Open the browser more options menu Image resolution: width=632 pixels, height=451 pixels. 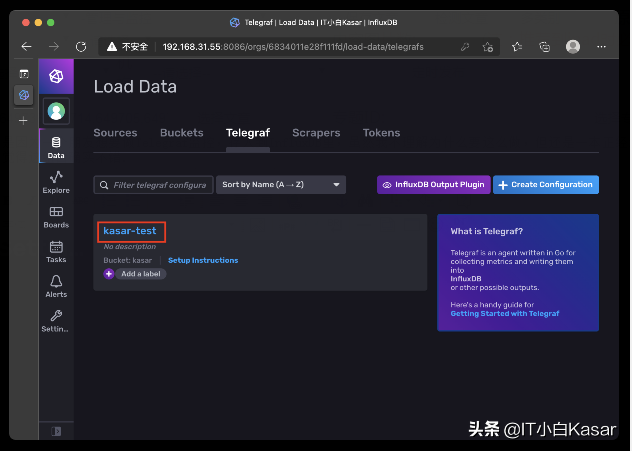tap(601, 47)
